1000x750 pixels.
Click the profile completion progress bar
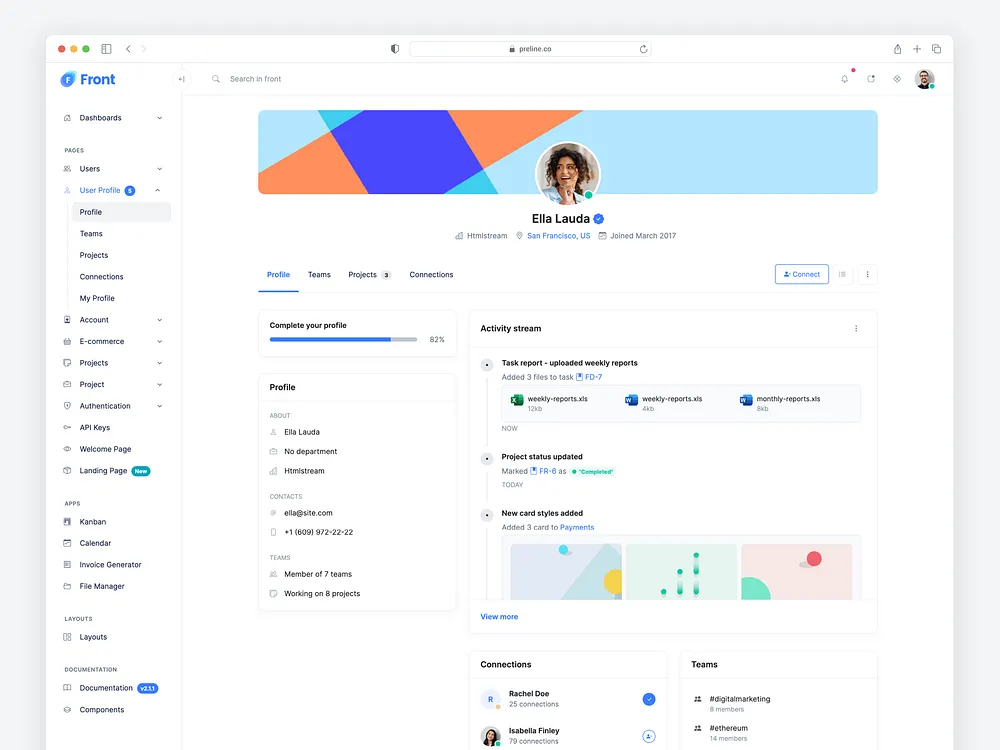343,340
